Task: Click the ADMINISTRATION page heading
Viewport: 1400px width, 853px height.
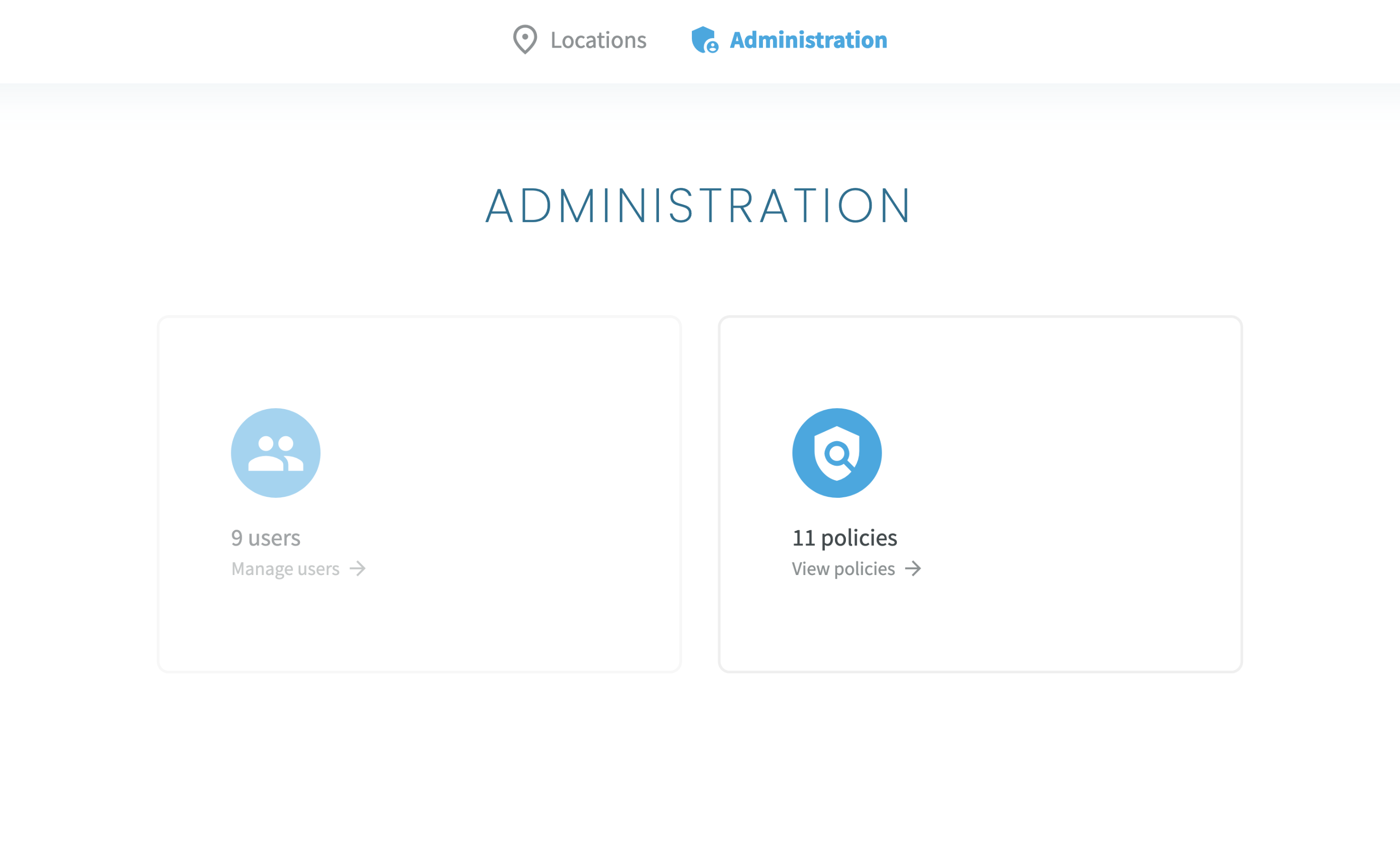Action: pos(698,206)
